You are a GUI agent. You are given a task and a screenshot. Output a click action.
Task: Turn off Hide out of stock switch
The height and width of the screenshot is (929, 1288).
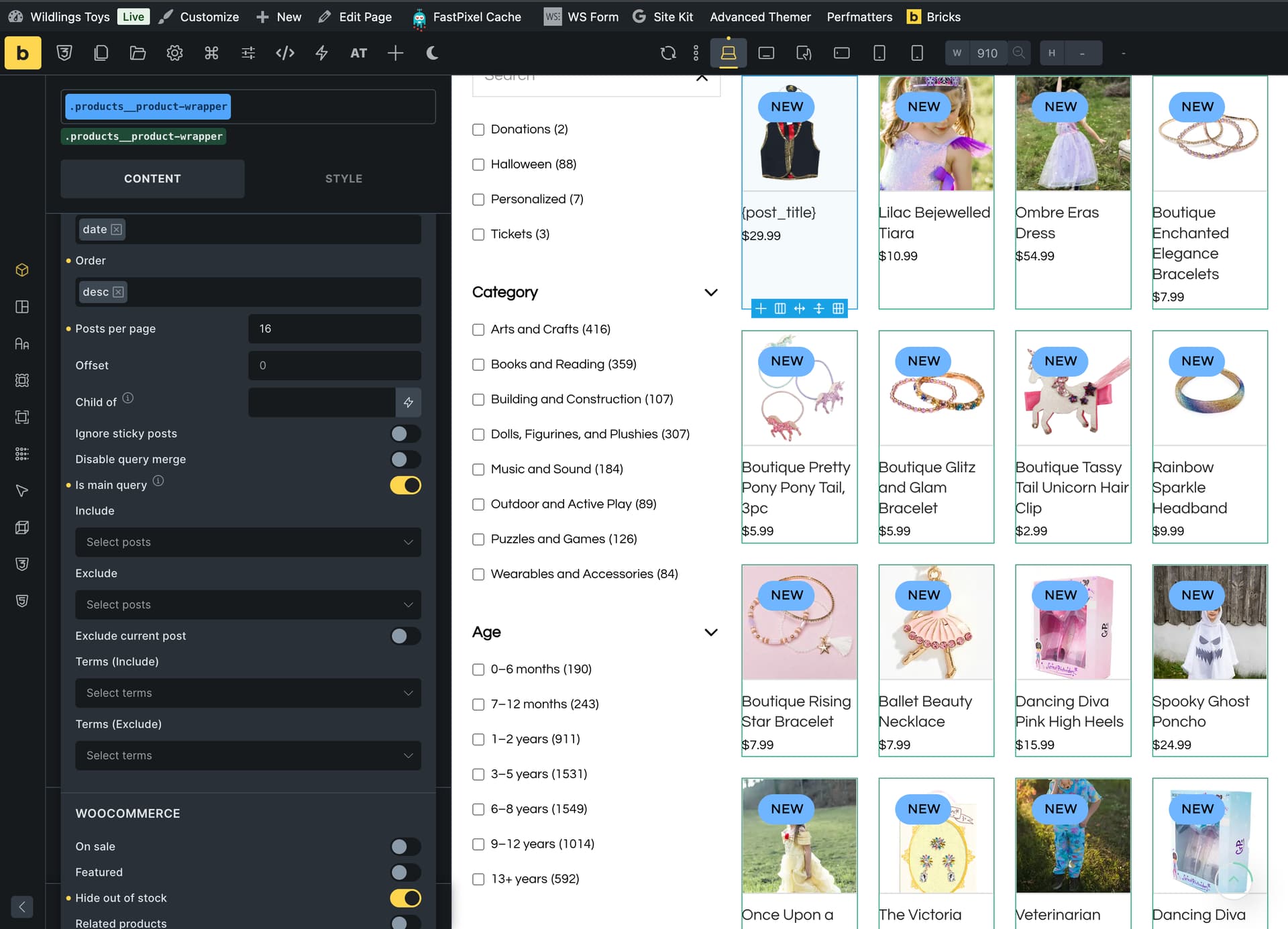coord(406,898)
